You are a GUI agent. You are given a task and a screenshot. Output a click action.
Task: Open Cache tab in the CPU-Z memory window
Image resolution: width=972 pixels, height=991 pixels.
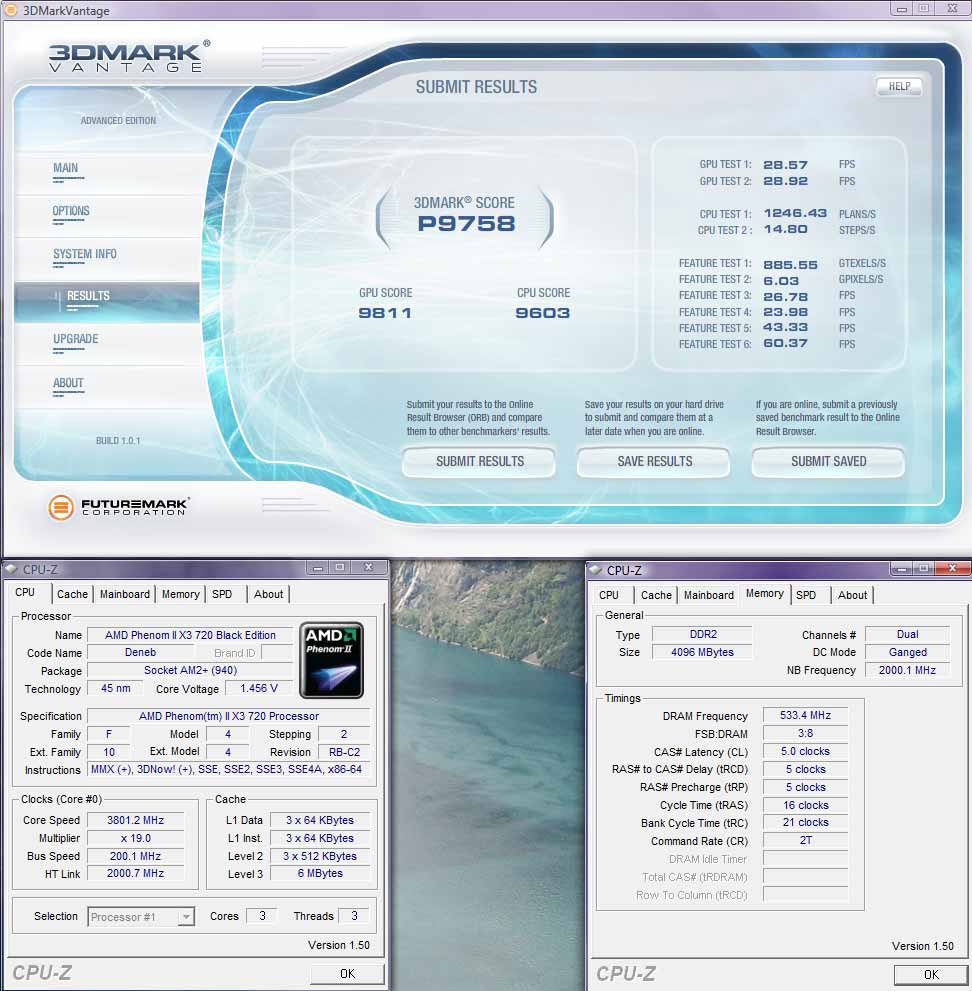(x=656, y=595)
